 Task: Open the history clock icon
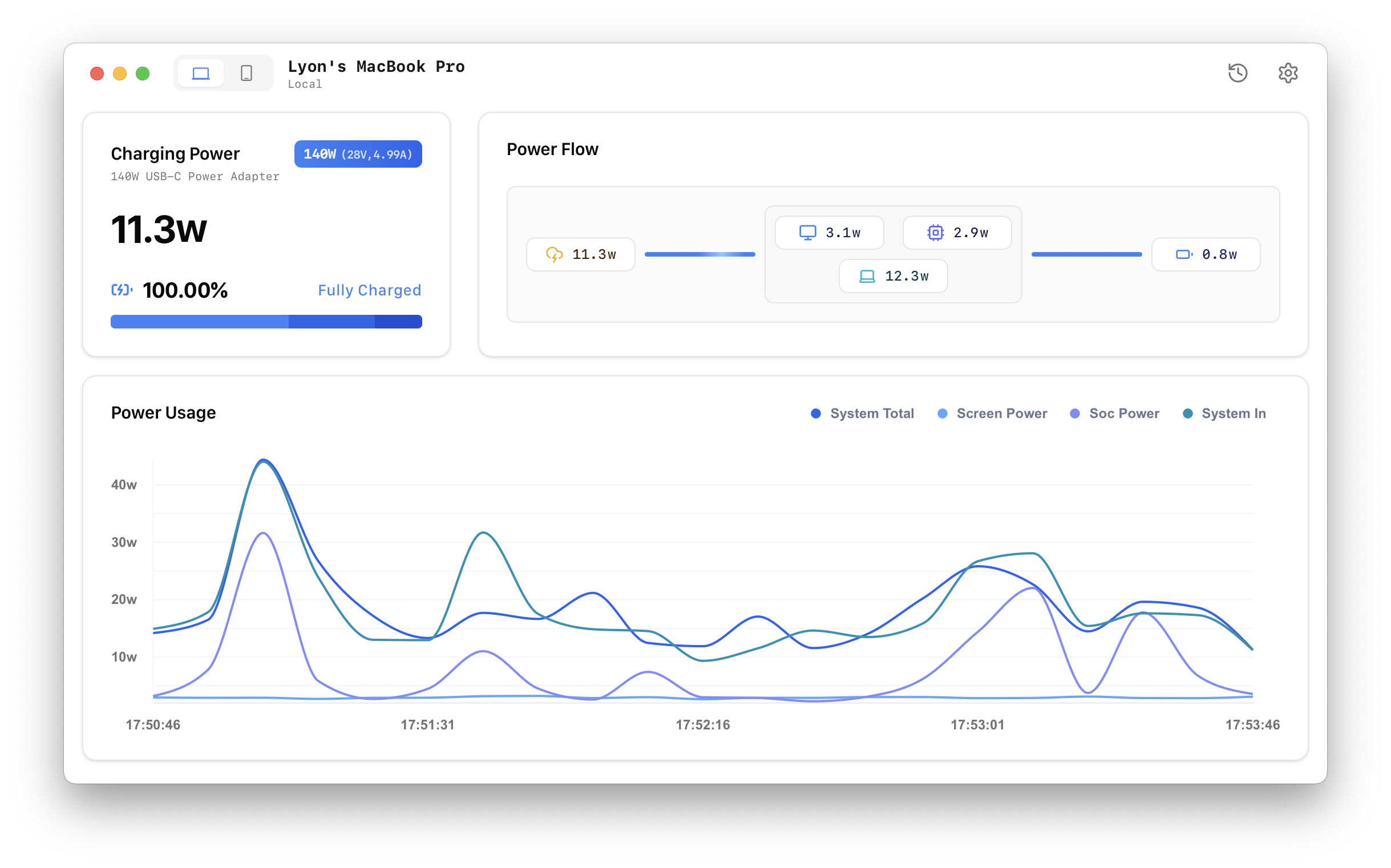[x=1238, y=73]
